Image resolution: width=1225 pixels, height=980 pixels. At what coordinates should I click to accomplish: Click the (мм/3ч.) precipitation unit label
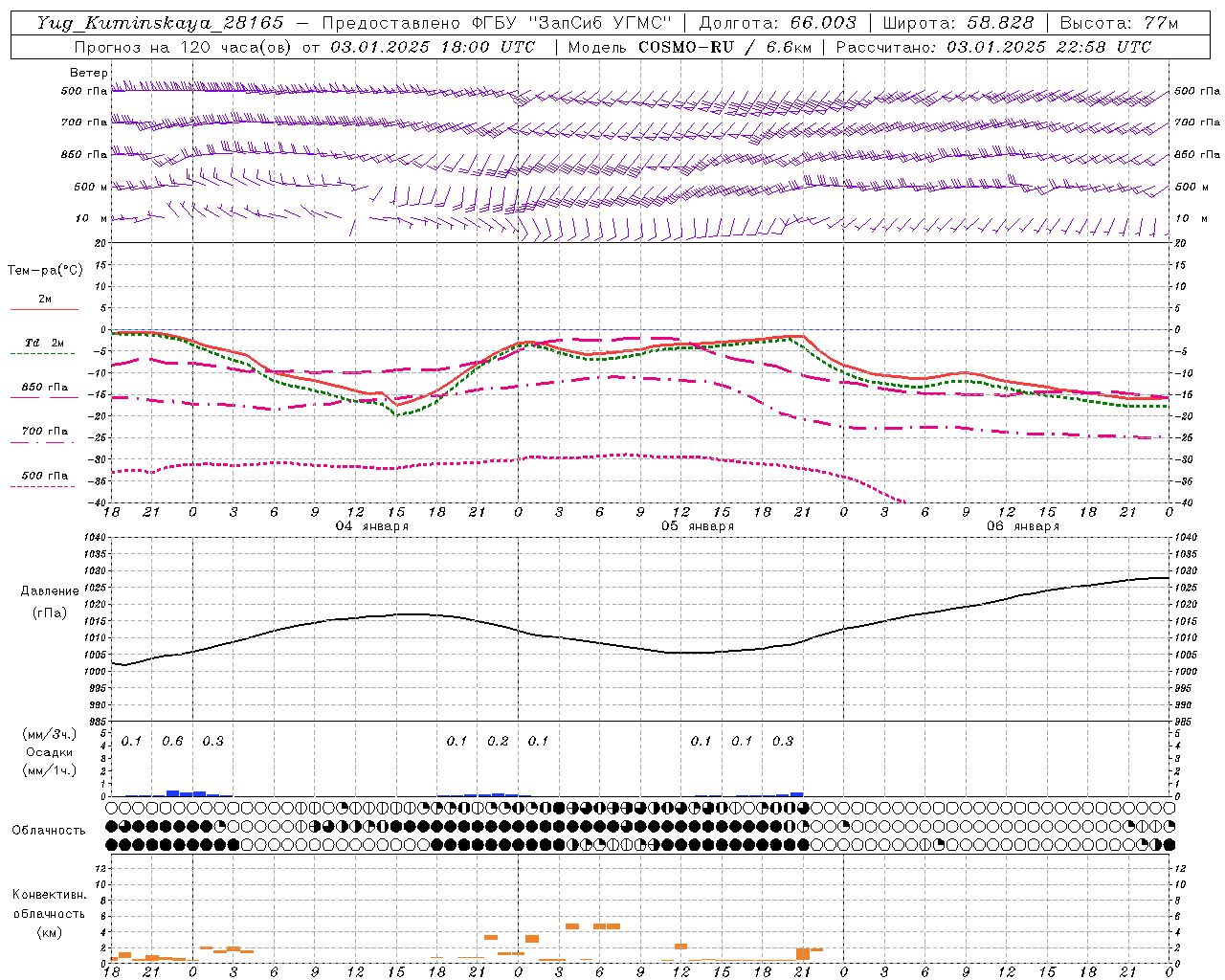49,734
